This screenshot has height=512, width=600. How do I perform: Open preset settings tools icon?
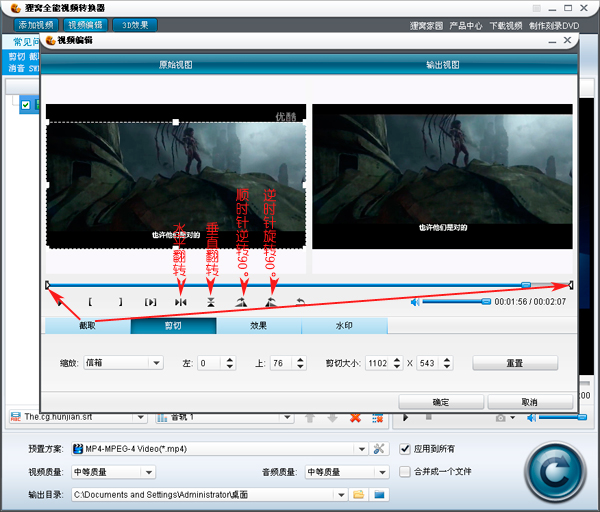(379, 449)
